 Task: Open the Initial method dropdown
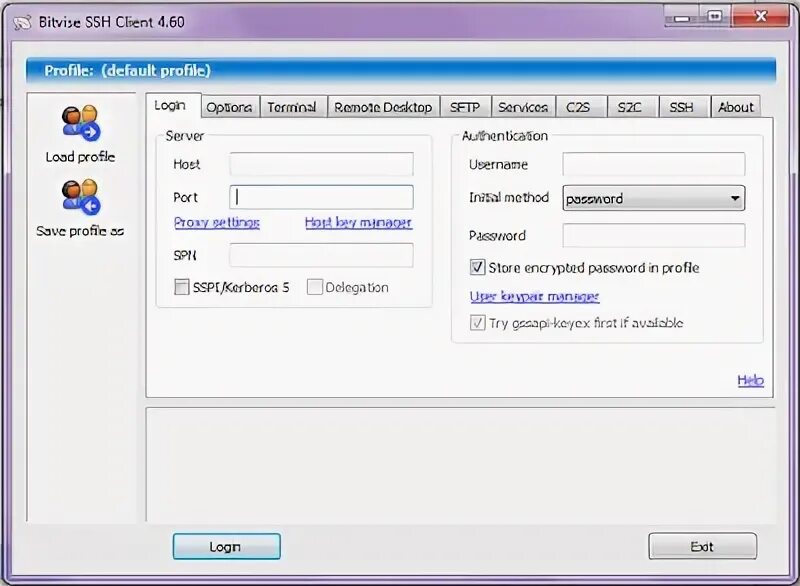(x=654, y=198)
